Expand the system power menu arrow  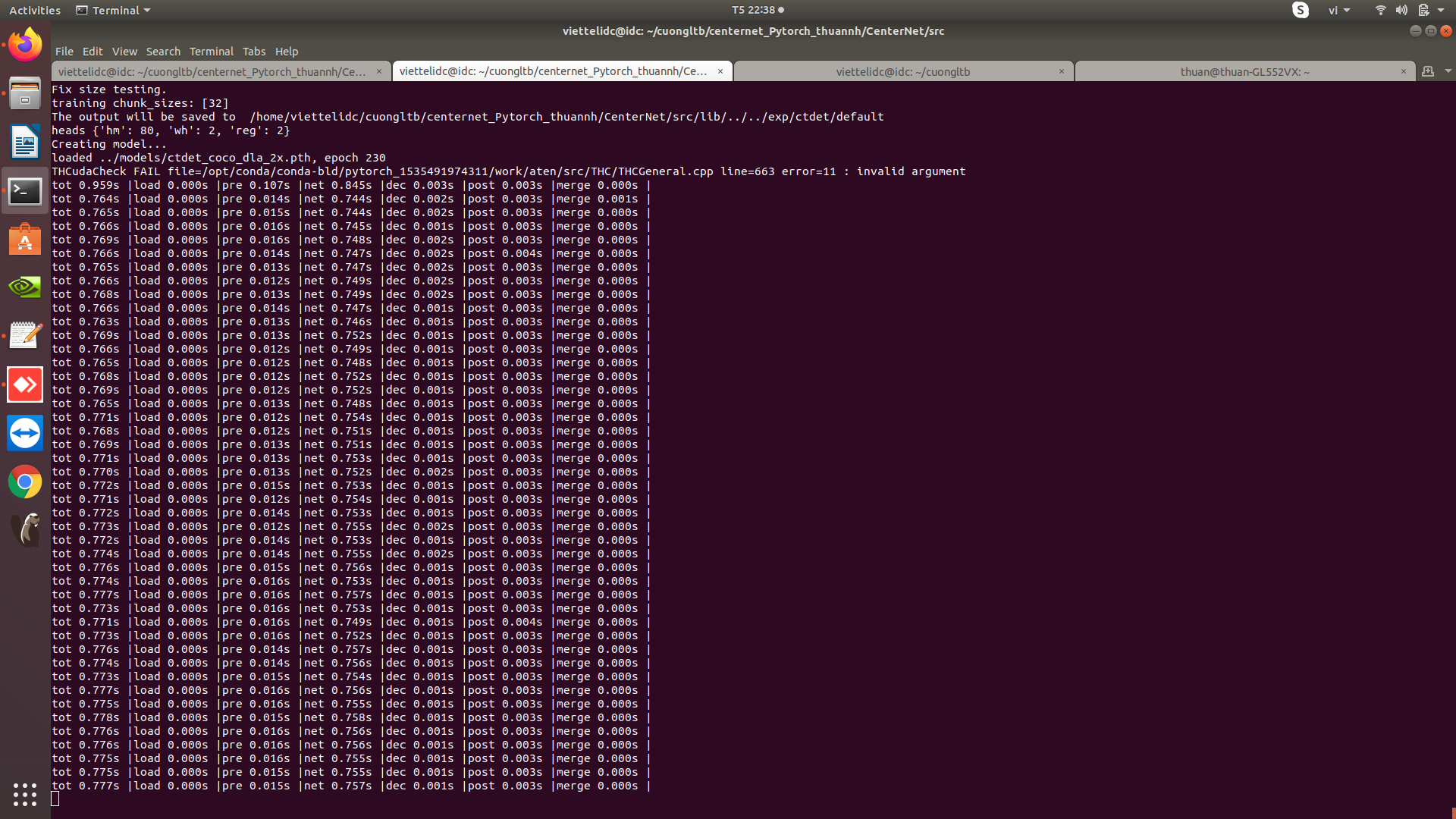click(1441, 10)
